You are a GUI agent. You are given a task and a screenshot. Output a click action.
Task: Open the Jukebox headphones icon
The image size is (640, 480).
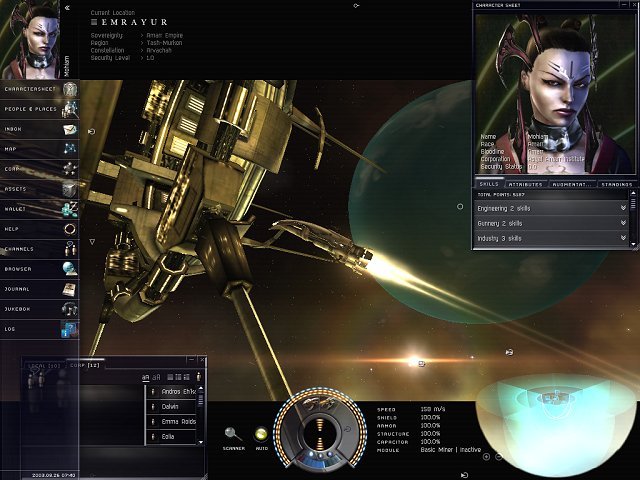point(69,309)
